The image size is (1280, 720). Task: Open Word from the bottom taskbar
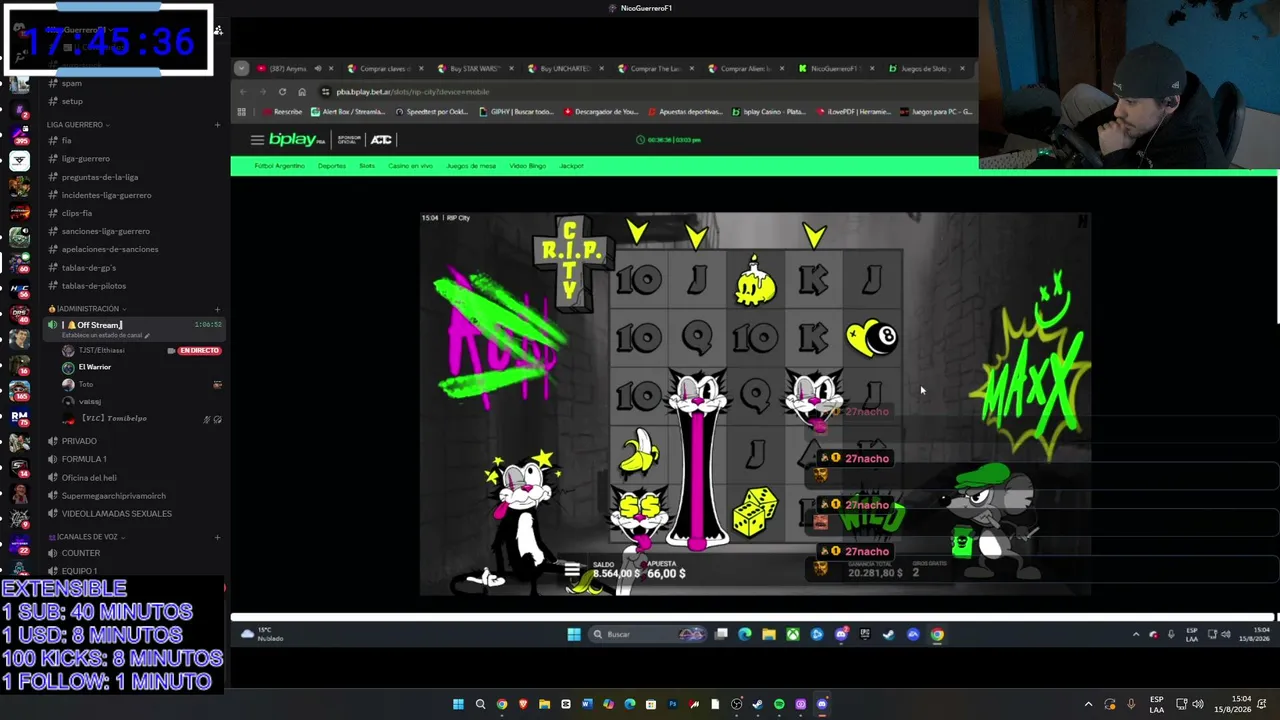tap(587, 704)
